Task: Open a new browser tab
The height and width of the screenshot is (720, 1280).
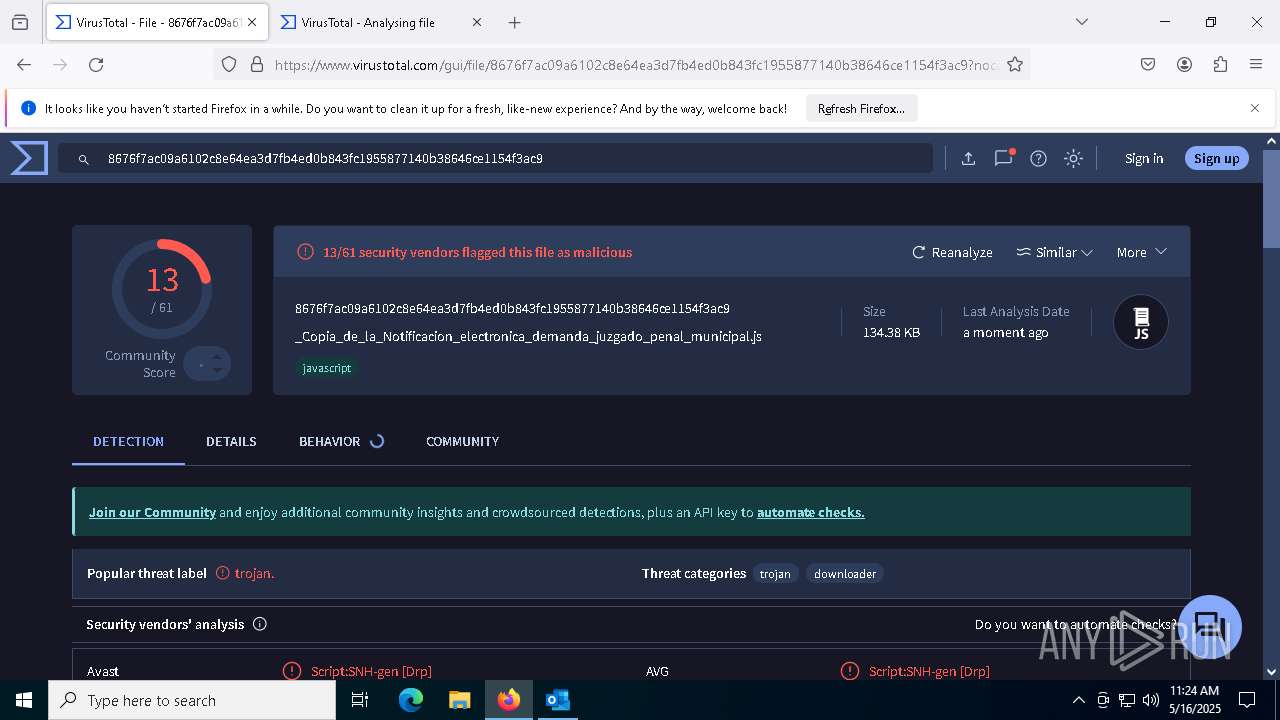Action: point(514,22)
